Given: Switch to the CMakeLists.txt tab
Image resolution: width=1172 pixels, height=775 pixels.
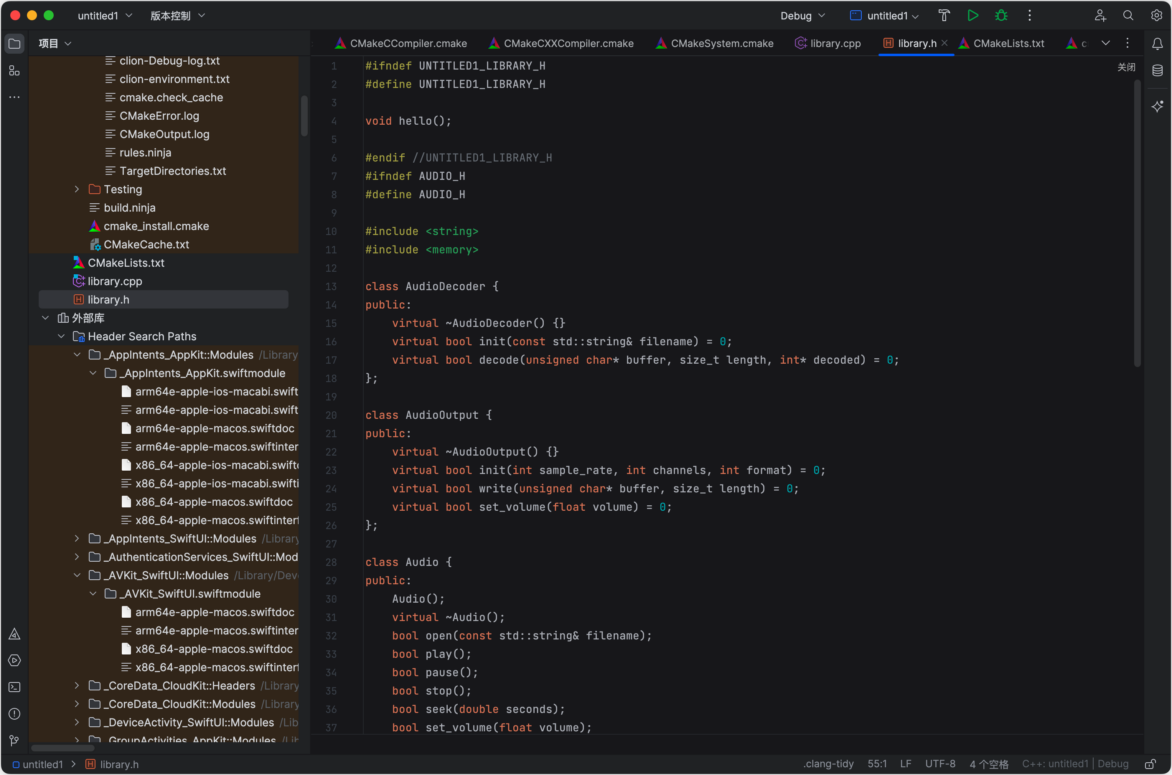Looking at the screenshot, I should [1002, 43].
